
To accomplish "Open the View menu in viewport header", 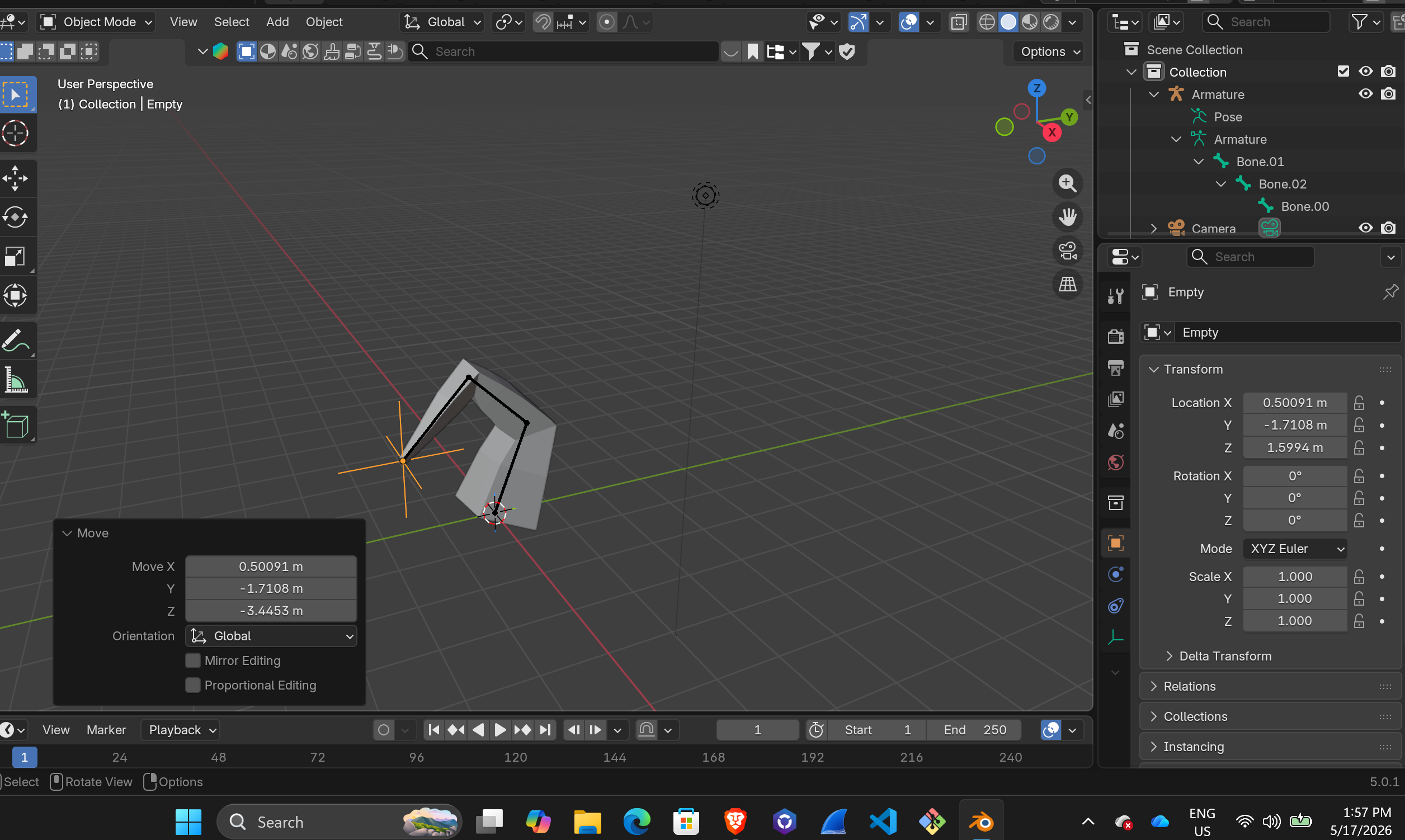I will click(183, 22).
